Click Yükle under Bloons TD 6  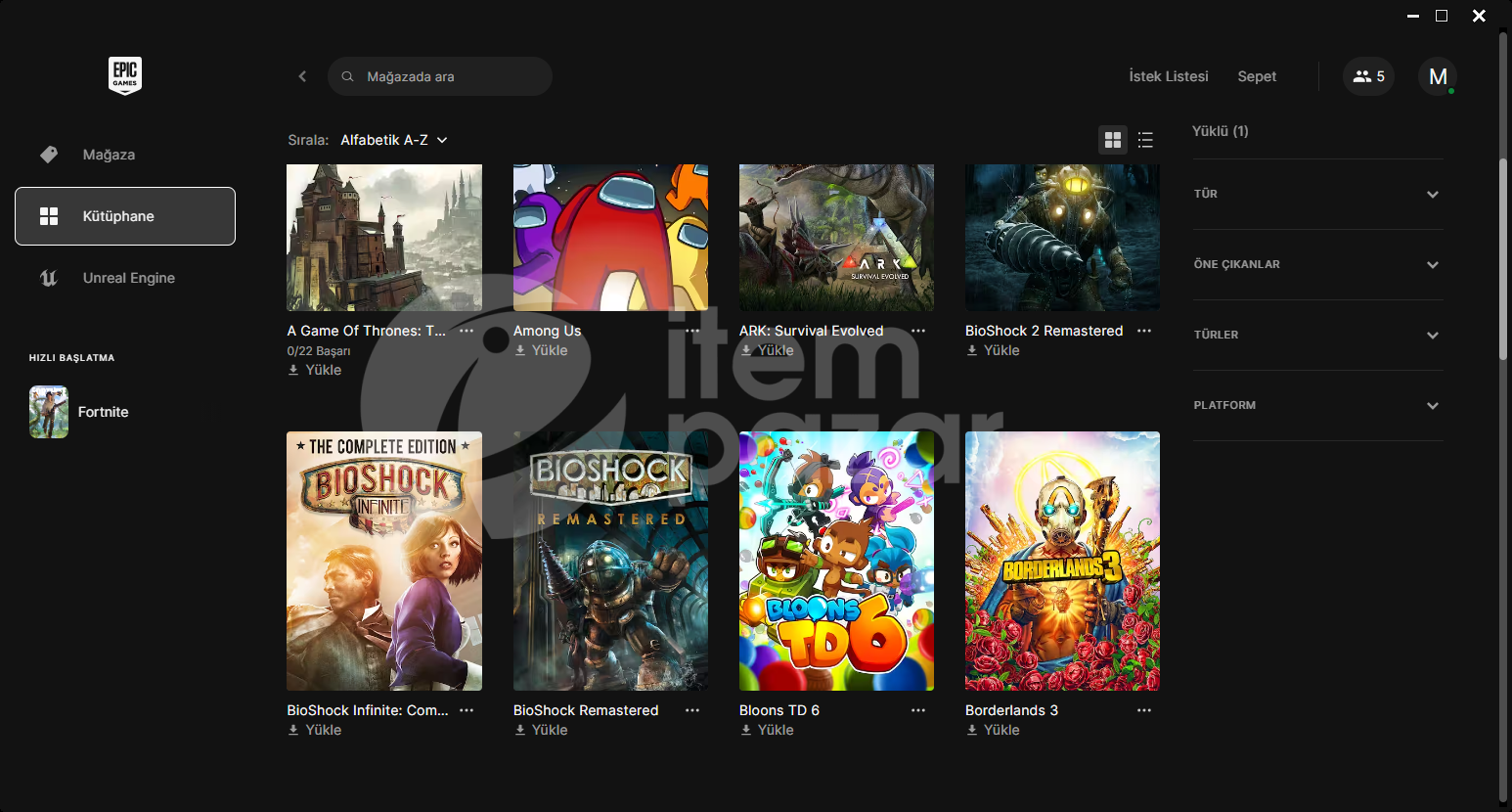[767, 730]
